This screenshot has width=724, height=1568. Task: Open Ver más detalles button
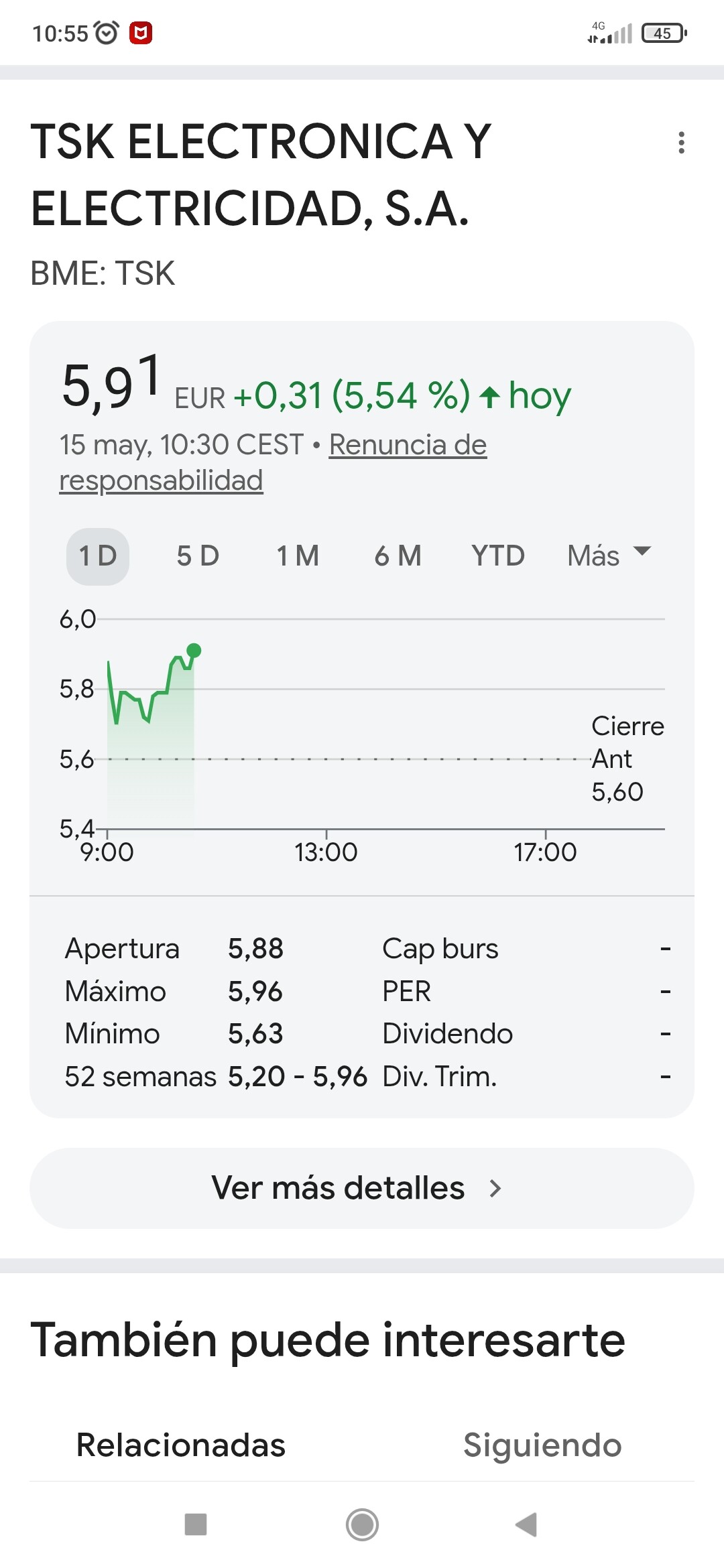362,1188
